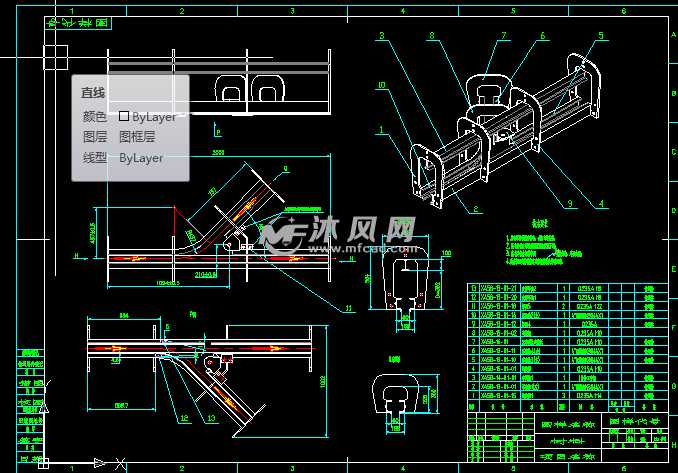Screen dimensions: 678x473
Task: Click the 图样名称 title block cell
Action: tap(568, 425)
